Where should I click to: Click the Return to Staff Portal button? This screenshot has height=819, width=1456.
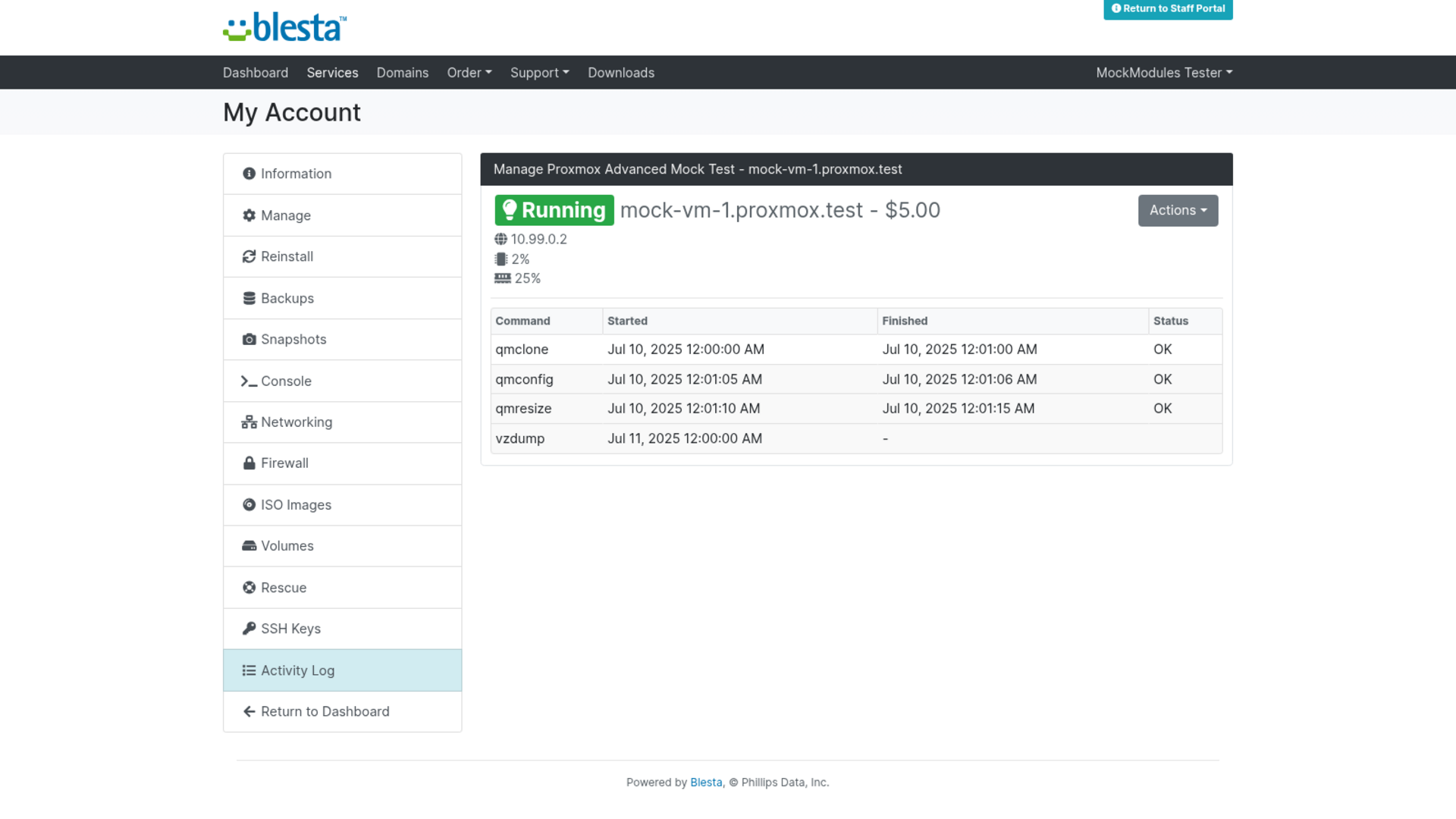[1168, 9]
